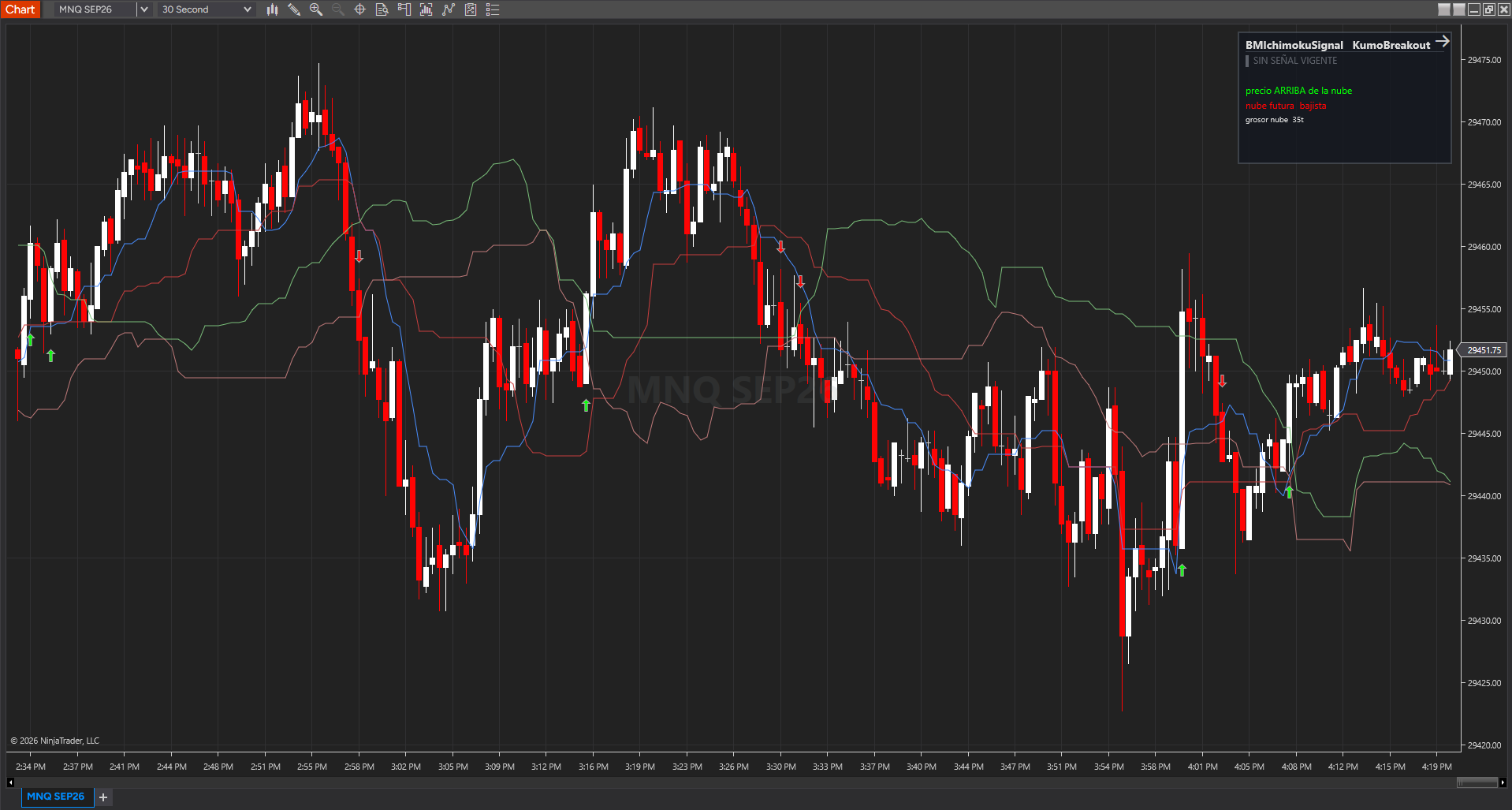1512x810 pixels.
Task: Click the 29460.00 price axis label
Action: click(x=1484, y=247)
